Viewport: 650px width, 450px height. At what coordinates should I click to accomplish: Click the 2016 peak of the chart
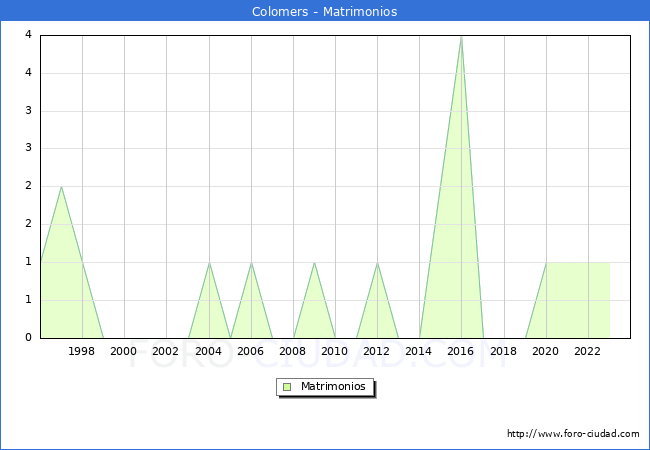(x=461, y=38)
